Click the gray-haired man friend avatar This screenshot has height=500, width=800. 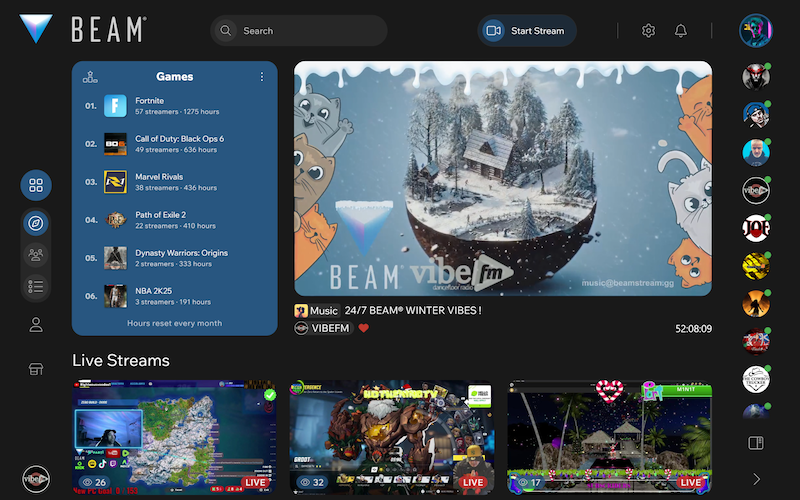[x=756, y=152]
